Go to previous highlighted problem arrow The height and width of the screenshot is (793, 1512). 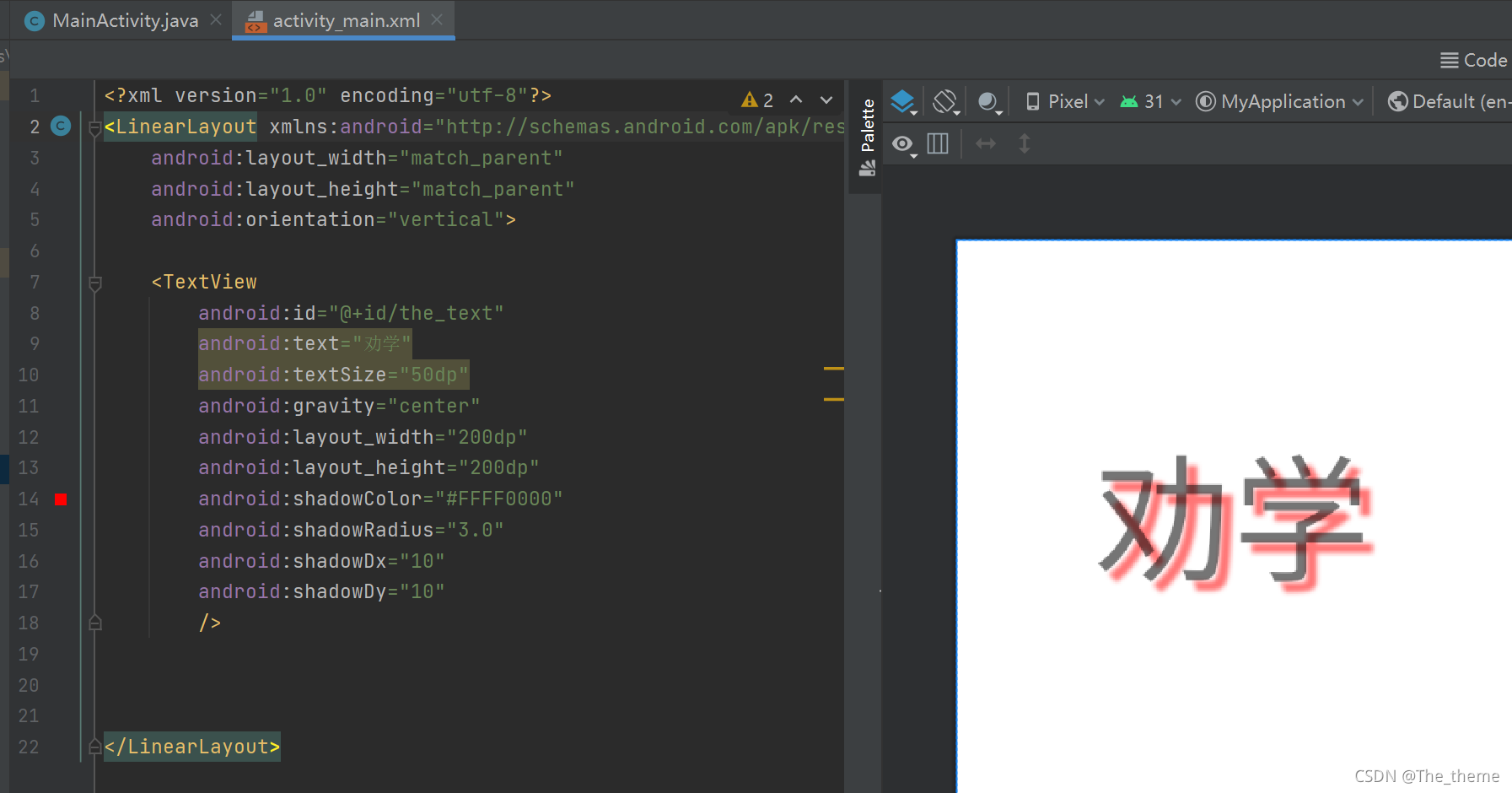(x=796, y=100)
